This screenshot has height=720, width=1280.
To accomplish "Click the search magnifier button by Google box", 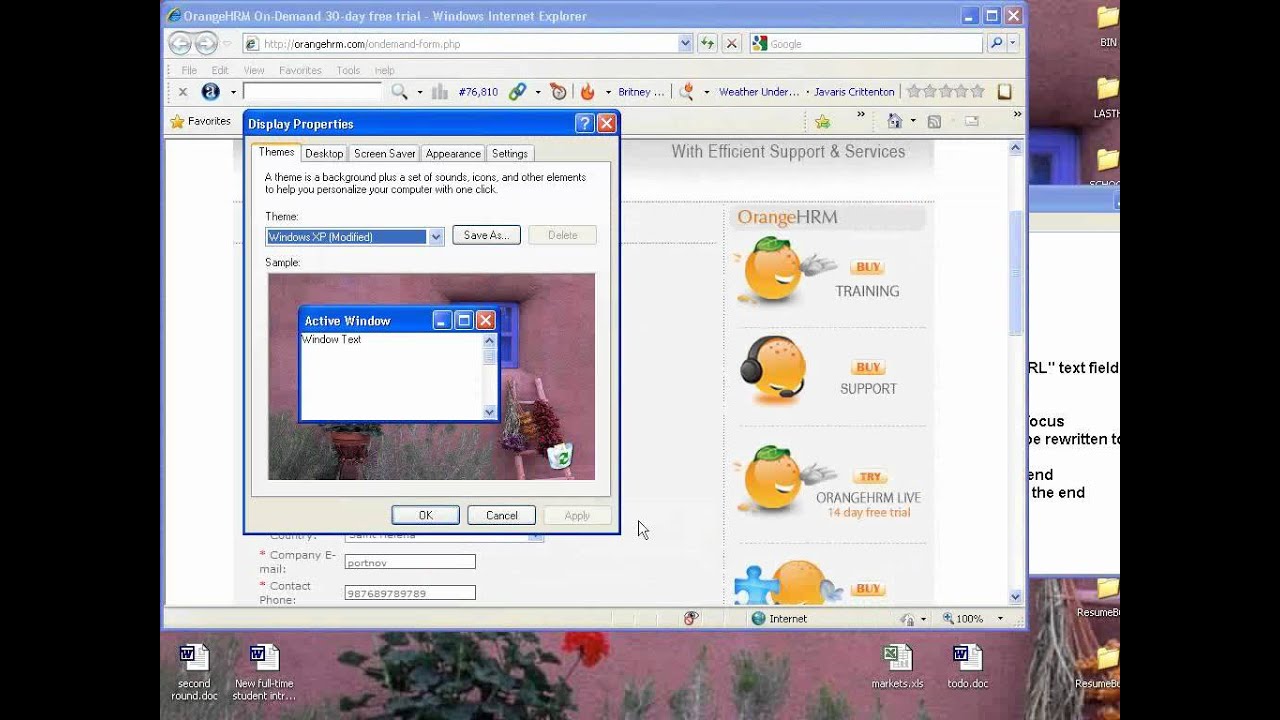I will [996, 43].
